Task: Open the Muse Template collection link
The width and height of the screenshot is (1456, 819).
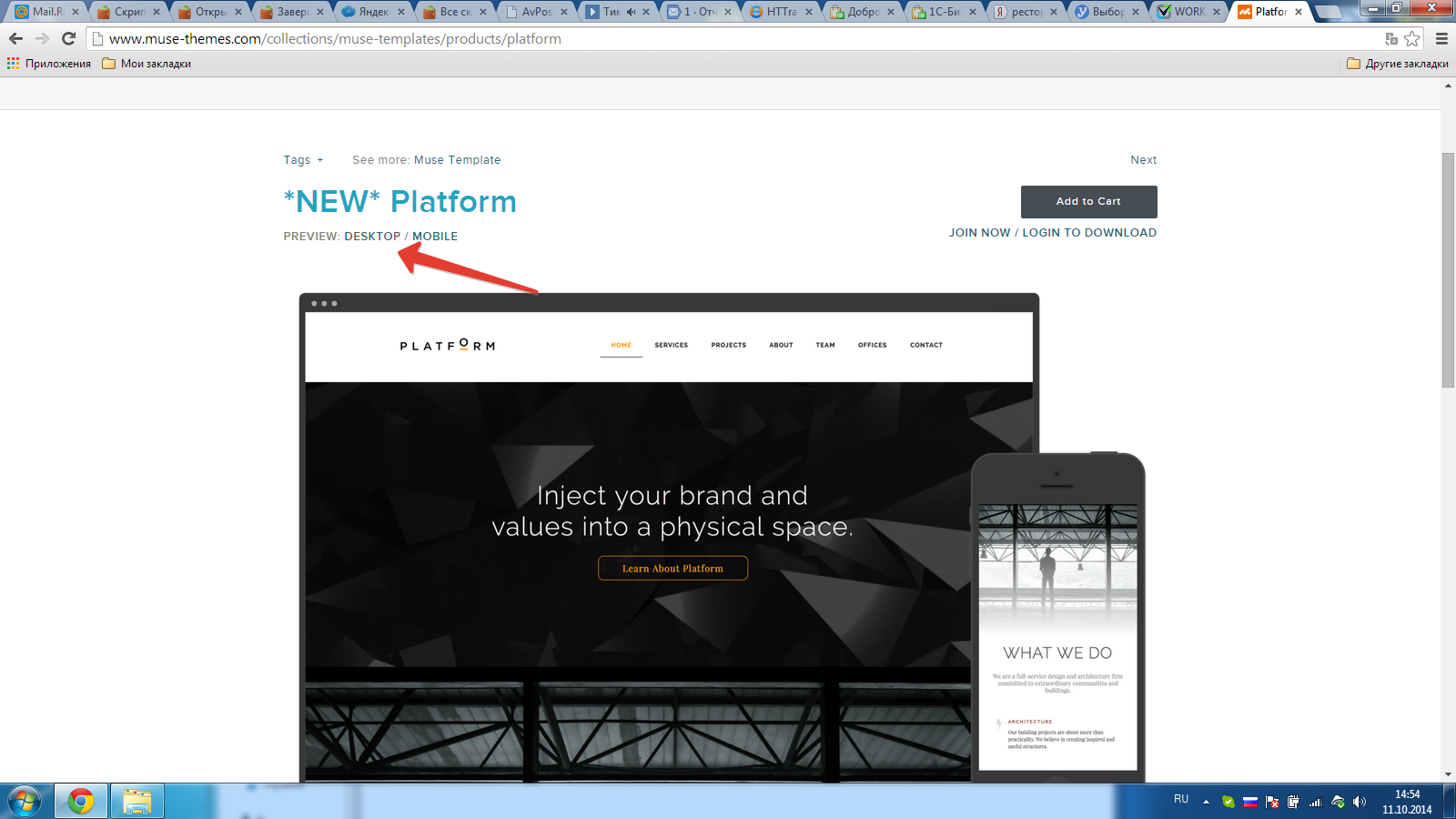Action: coord(457,160)
